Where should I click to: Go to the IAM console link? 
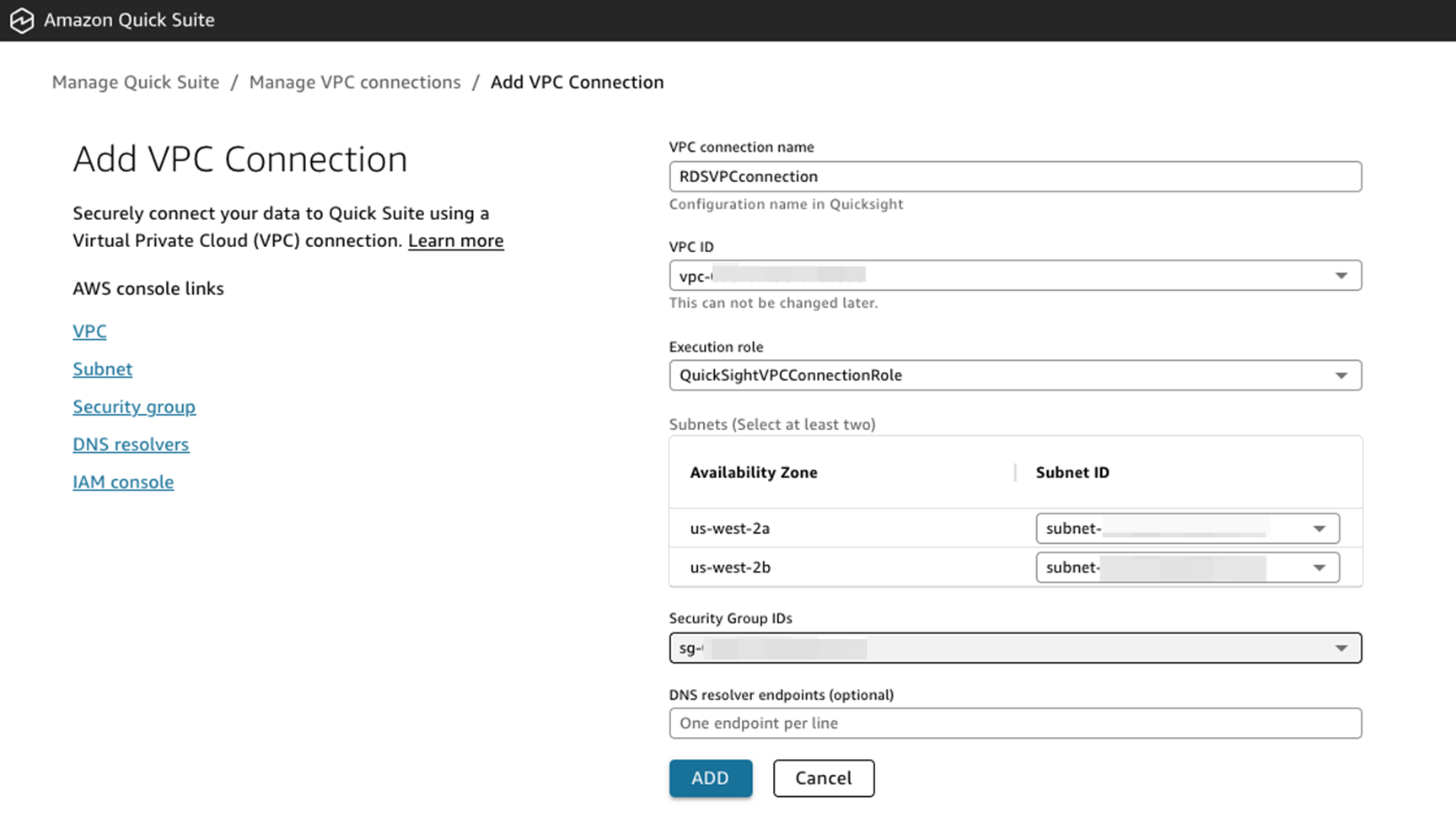point(123,482)
